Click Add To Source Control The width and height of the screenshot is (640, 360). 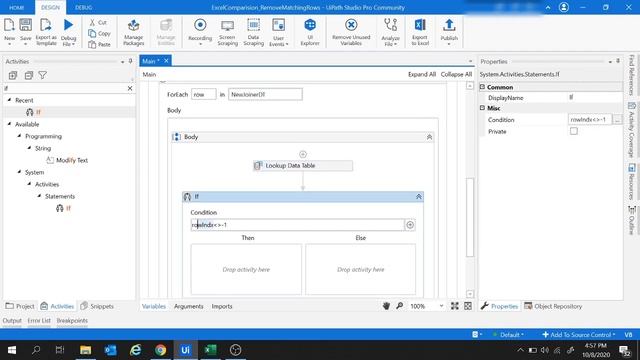[579, 335]
